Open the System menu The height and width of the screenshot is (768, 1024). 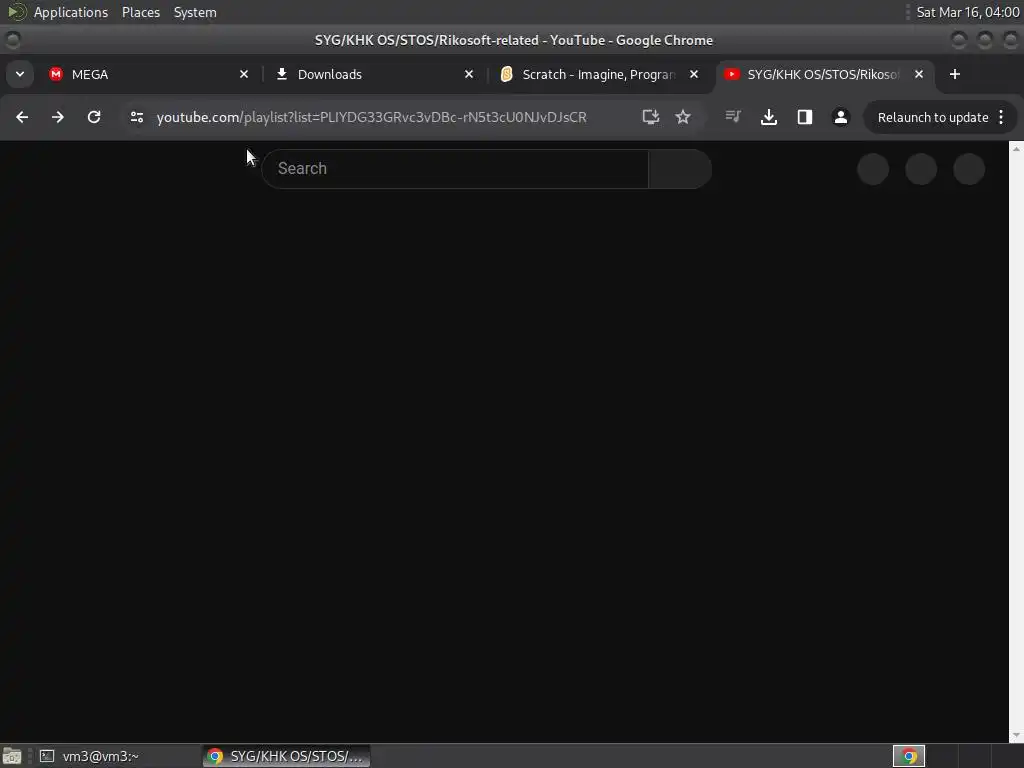(195, 12)
